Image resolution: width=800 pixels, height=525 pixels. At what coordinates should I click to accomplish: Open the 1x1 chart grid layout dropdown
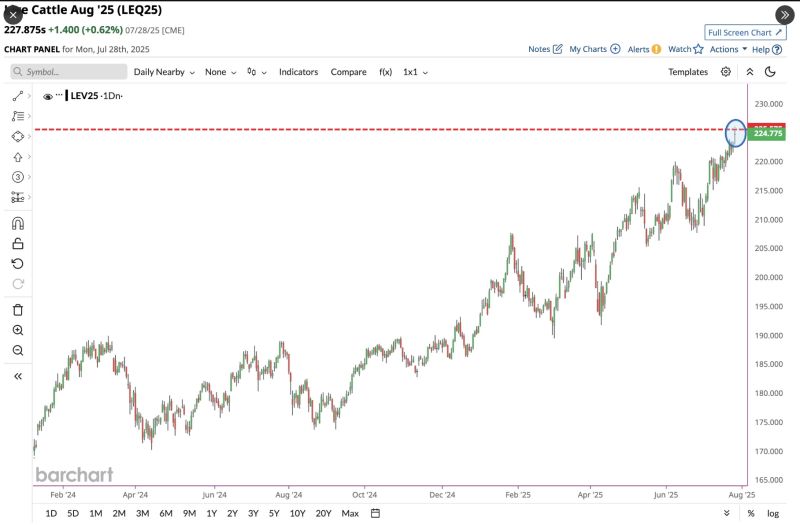click(x=416, y=72)
